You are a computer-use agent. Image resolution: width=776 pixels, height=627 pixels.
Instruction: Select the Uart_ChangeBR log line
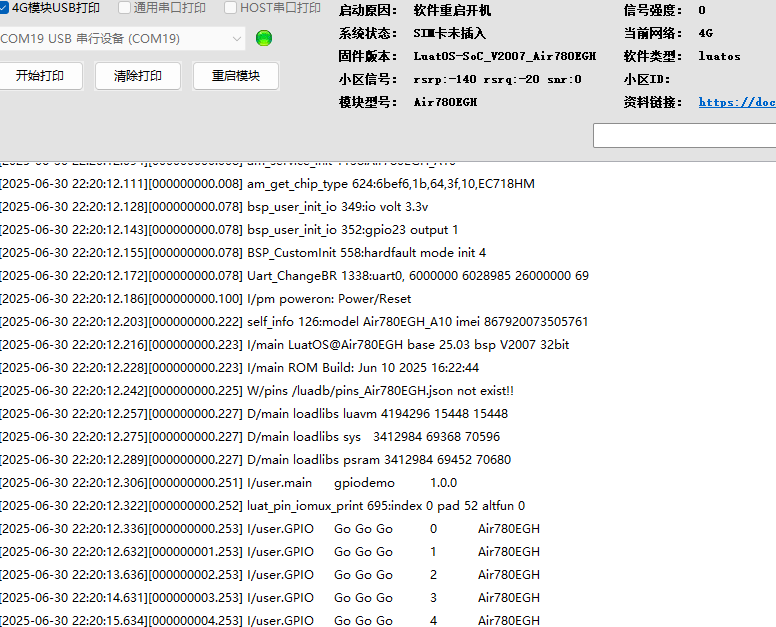pyautogui.click(x=294, y=276)
